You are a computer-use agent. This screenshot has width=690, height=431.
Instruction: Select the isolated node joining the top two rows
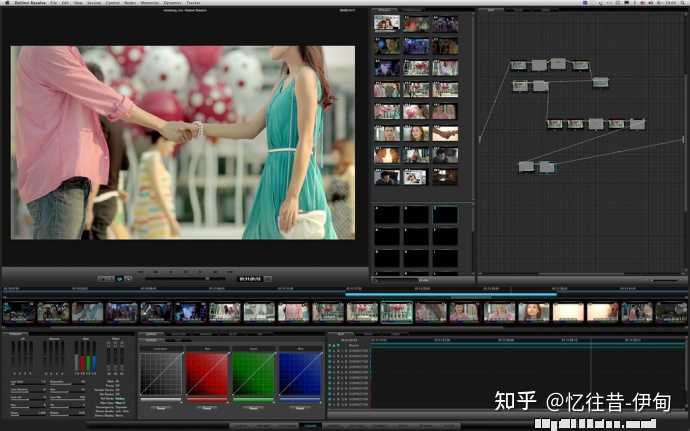[600, 82]
